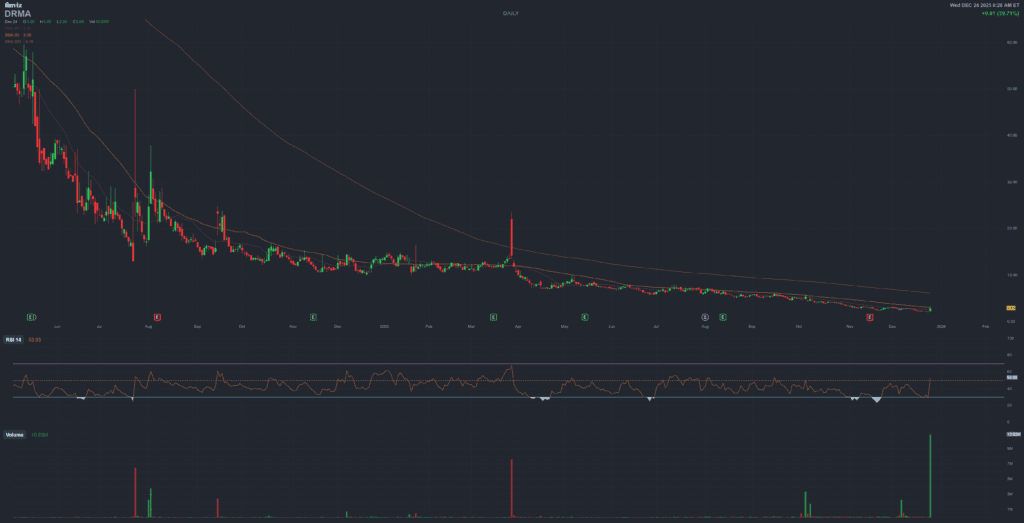Click the Volume indicator label
This screenshot has height=523, width=1024.
pos(15,435)
